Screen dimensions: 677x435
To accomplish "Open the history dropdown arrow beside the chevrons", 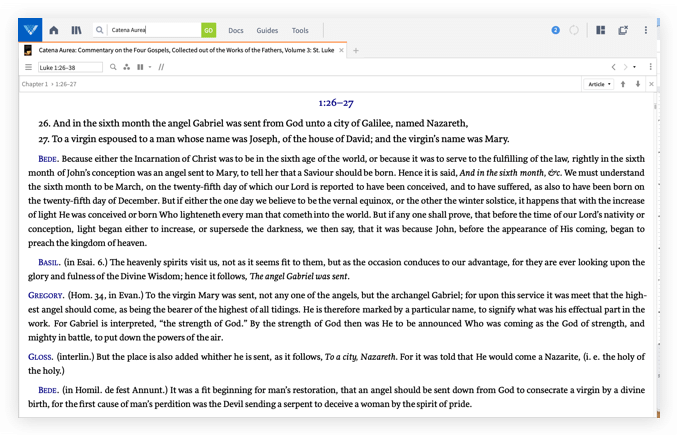I will point(635,67).
